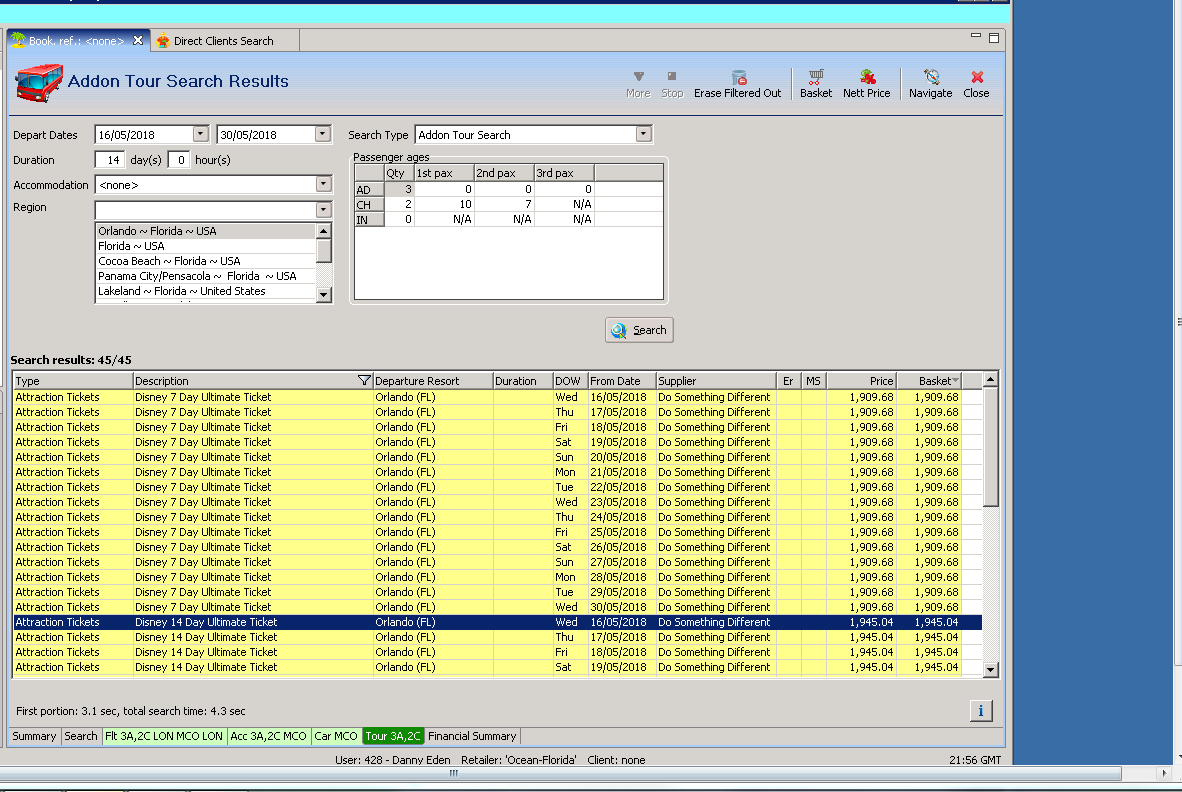Expand the Search Type combo box
This screenshot has height=792, width=1182.
[x=643, y=134]
